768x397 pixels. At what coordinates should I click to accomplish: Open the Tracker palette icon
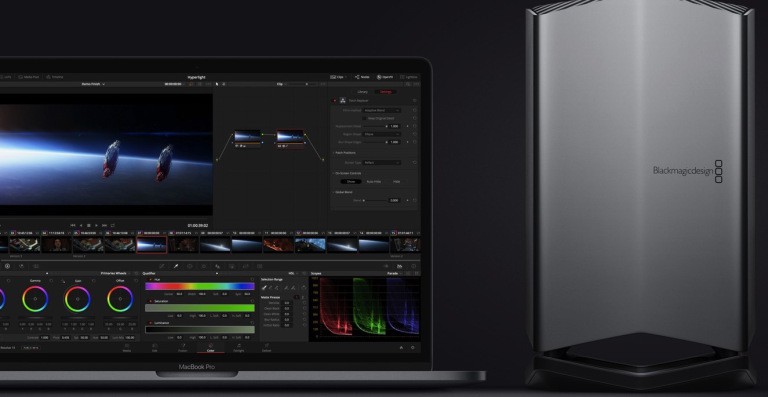[x=204, y=266]
